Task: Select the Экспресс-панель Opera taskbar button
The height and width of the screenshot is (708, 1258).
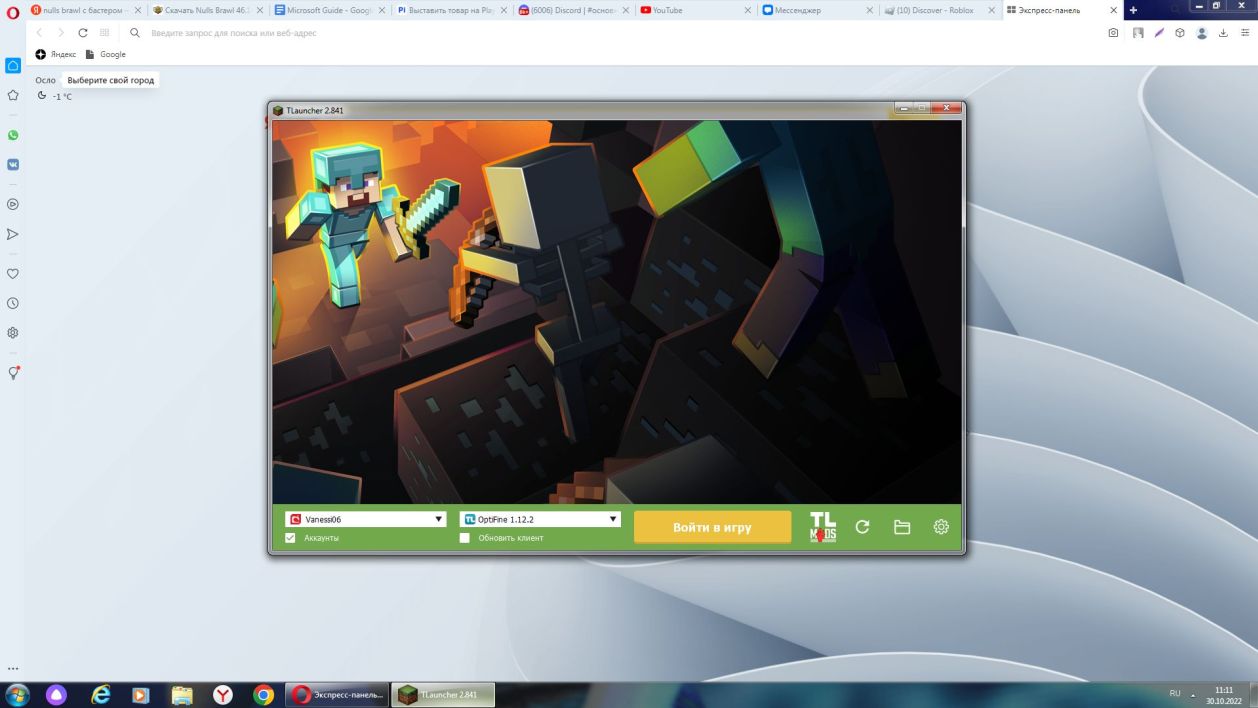Action: pos(337,695)
